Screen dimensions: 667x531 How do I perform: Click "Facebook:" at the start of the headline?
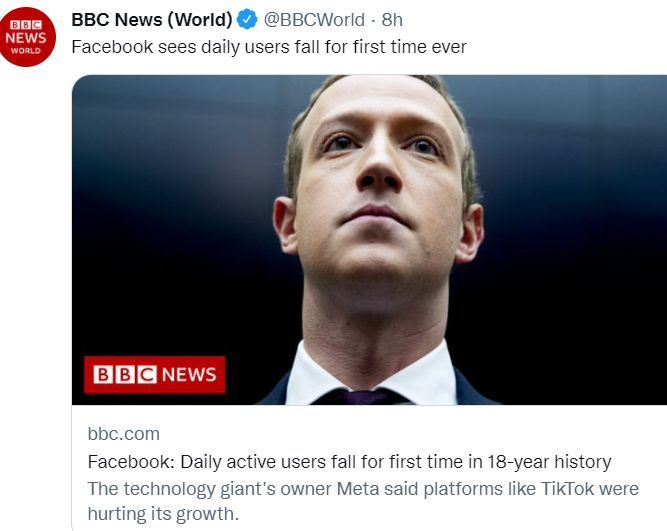pos(124,462)
